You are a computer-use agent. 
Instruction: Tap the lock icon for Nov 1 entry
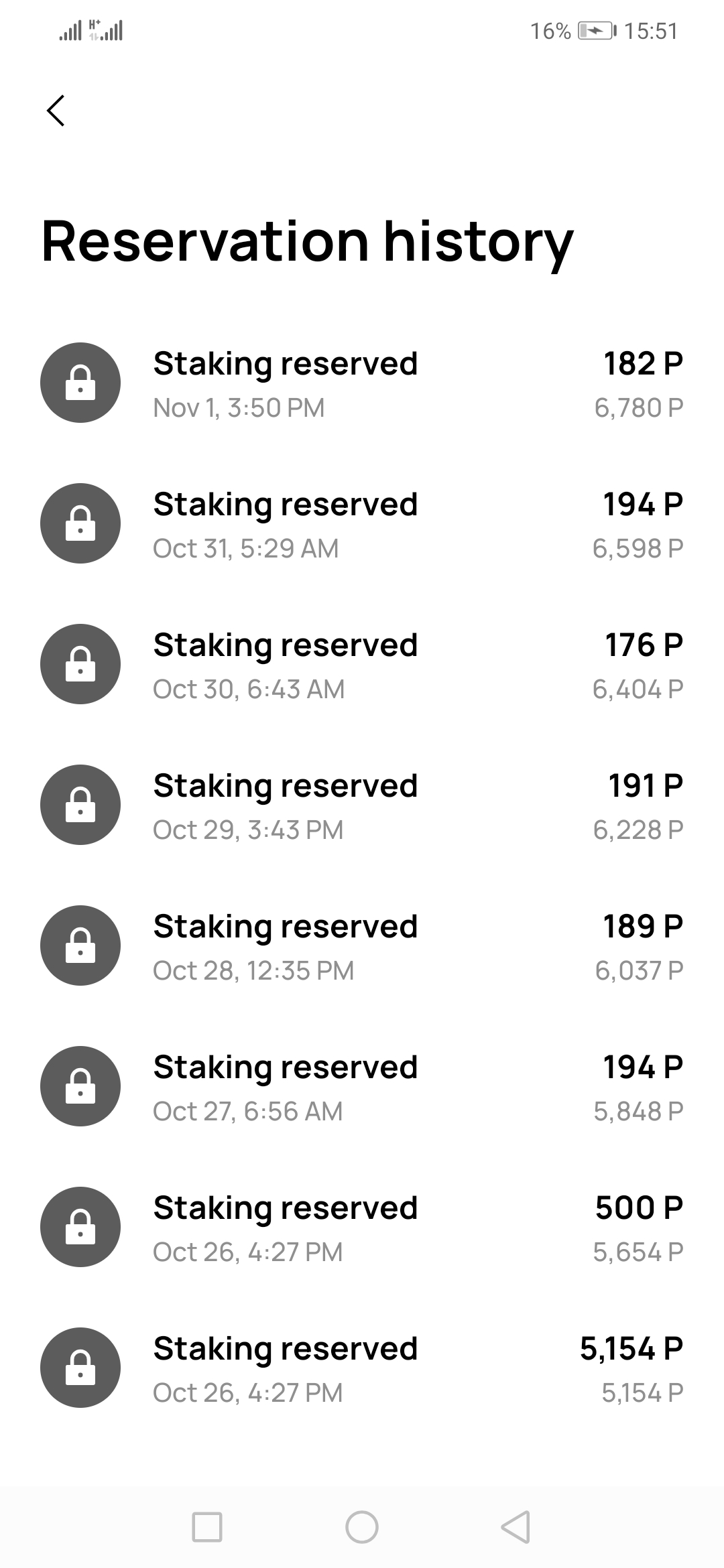coord(80,383)
